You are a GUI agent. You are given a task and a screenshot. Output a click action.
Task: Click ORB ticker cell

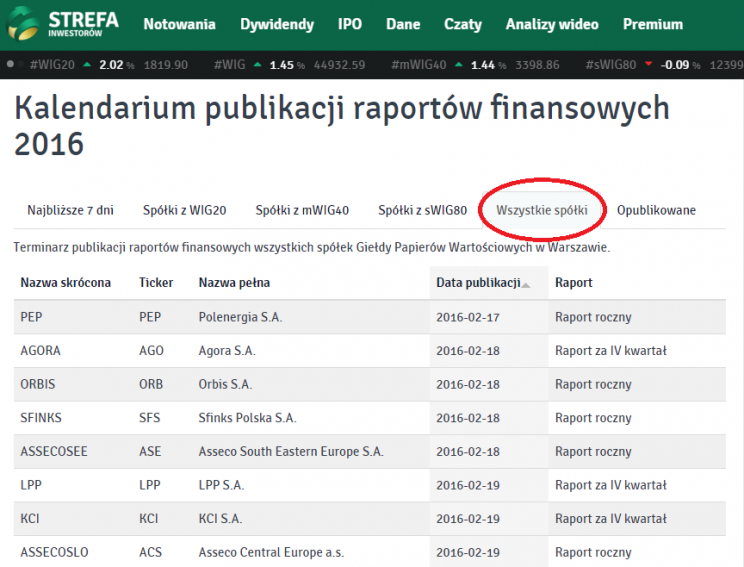(x=151, y=384)
